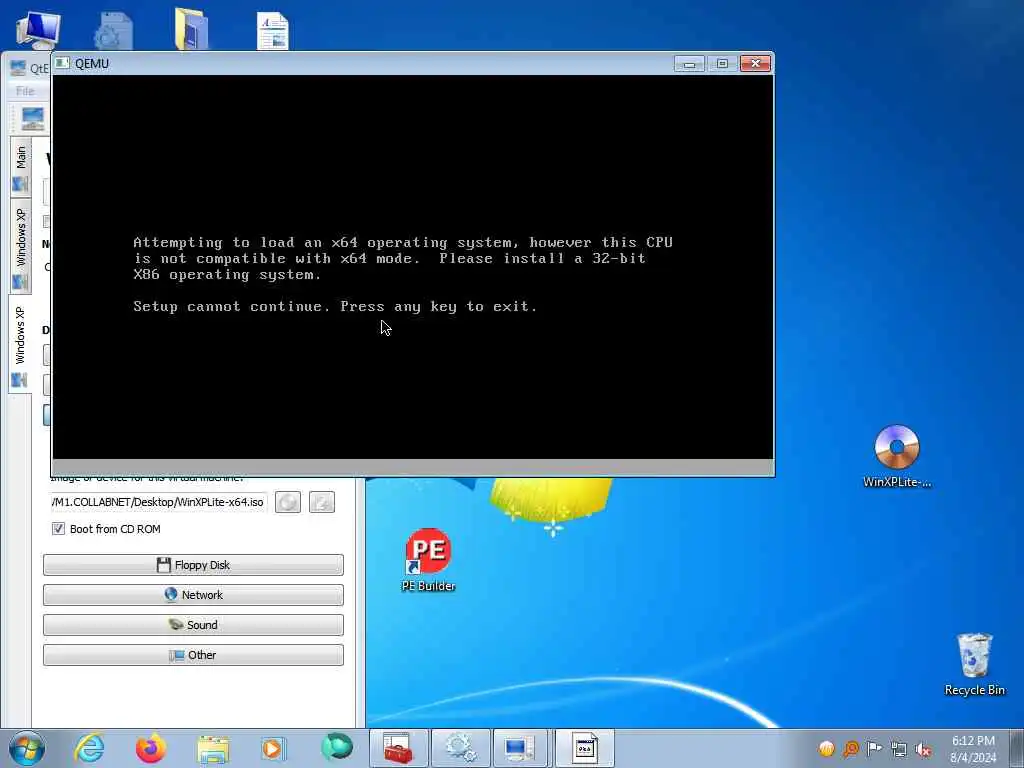Switch to the gear settings taskbar app
This screenshot has width=1024, height=768.
click(x=460, y=748)
